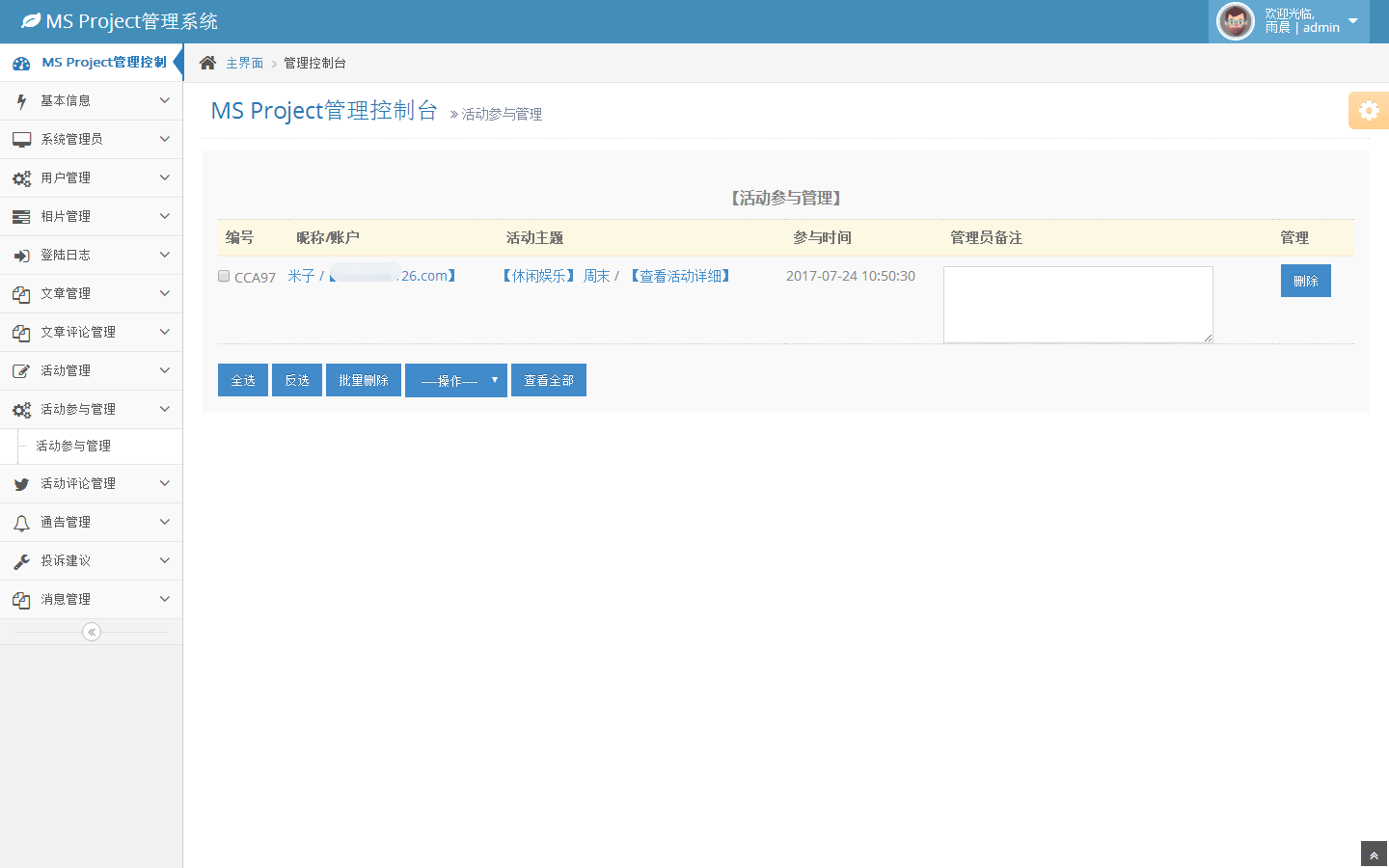Viewport: 1389px width, 868px height.
Task: Click inside the 管理员备注 text area
Action: click(x=1077, y=304)
